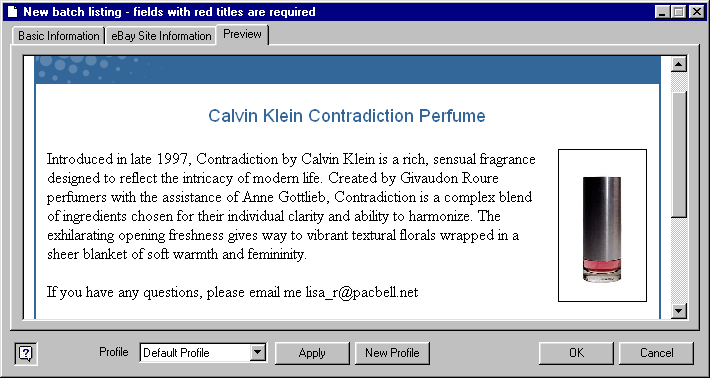
Task: Create a New Profile
Action: [x=392, y=353]
